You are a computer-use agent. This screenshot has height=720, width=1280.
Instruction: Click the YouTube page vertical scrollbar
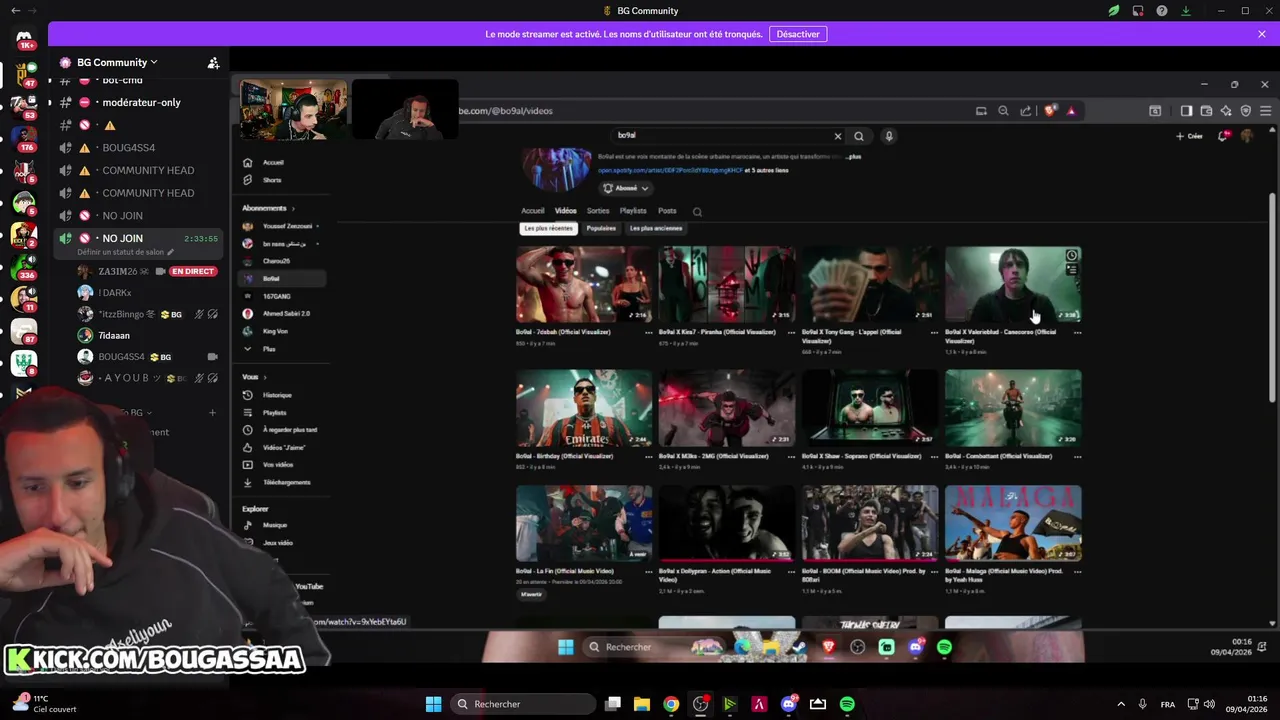(x=1272, y=300)
